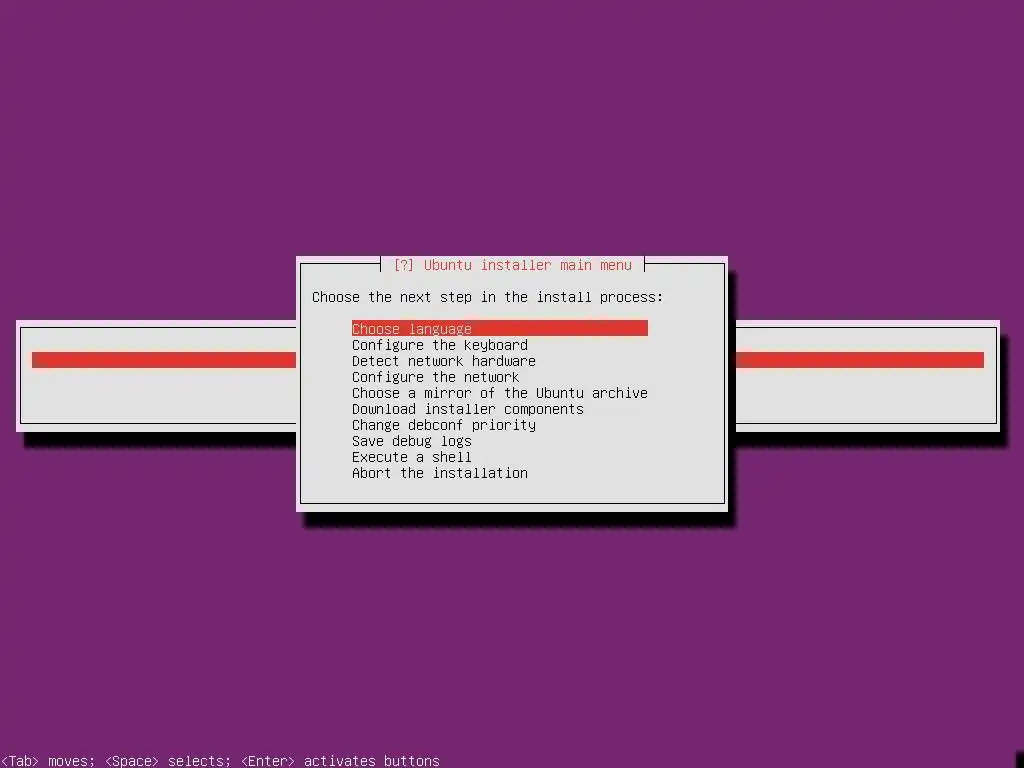Click the 'Choose the next step' prompt text
The width and height of the screenshot is (1024, 768).
[487, 297]
